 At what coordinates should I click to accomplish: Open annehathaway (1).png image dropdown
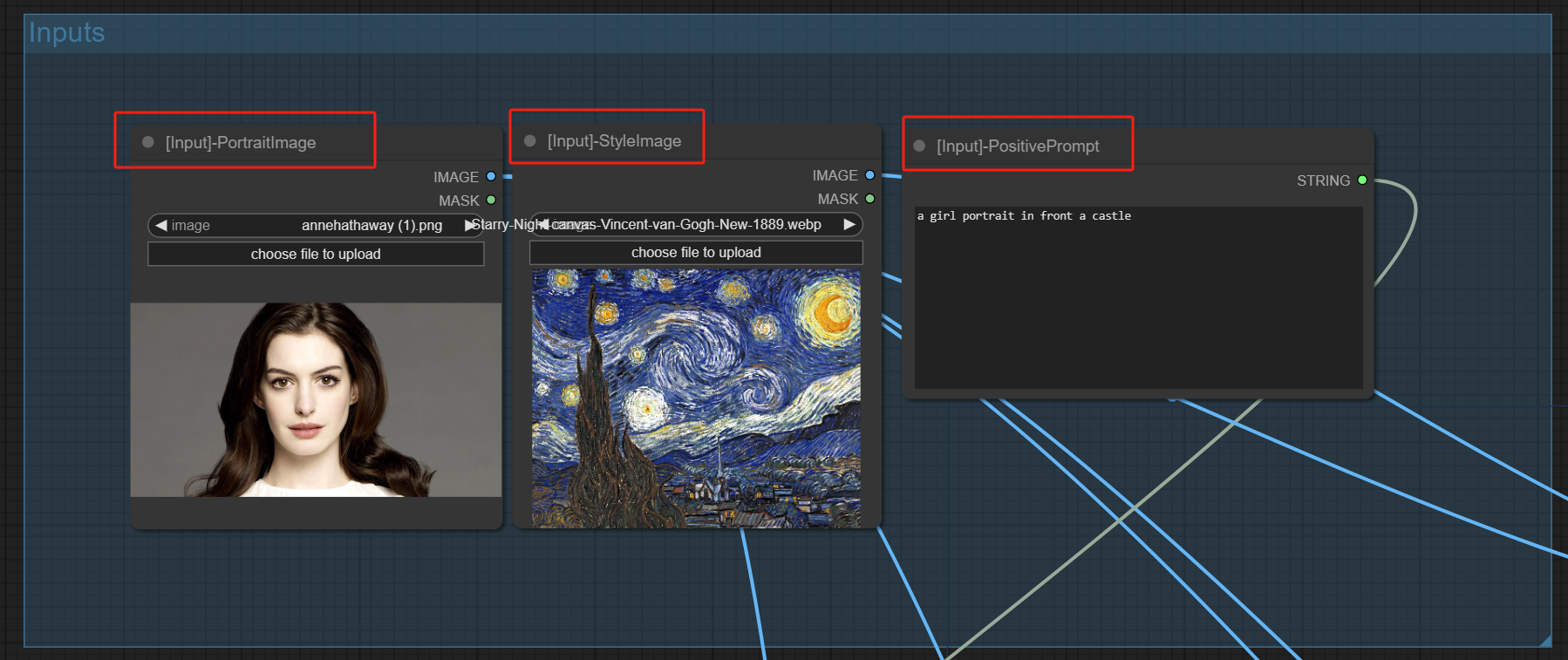[x=316, y=225]
